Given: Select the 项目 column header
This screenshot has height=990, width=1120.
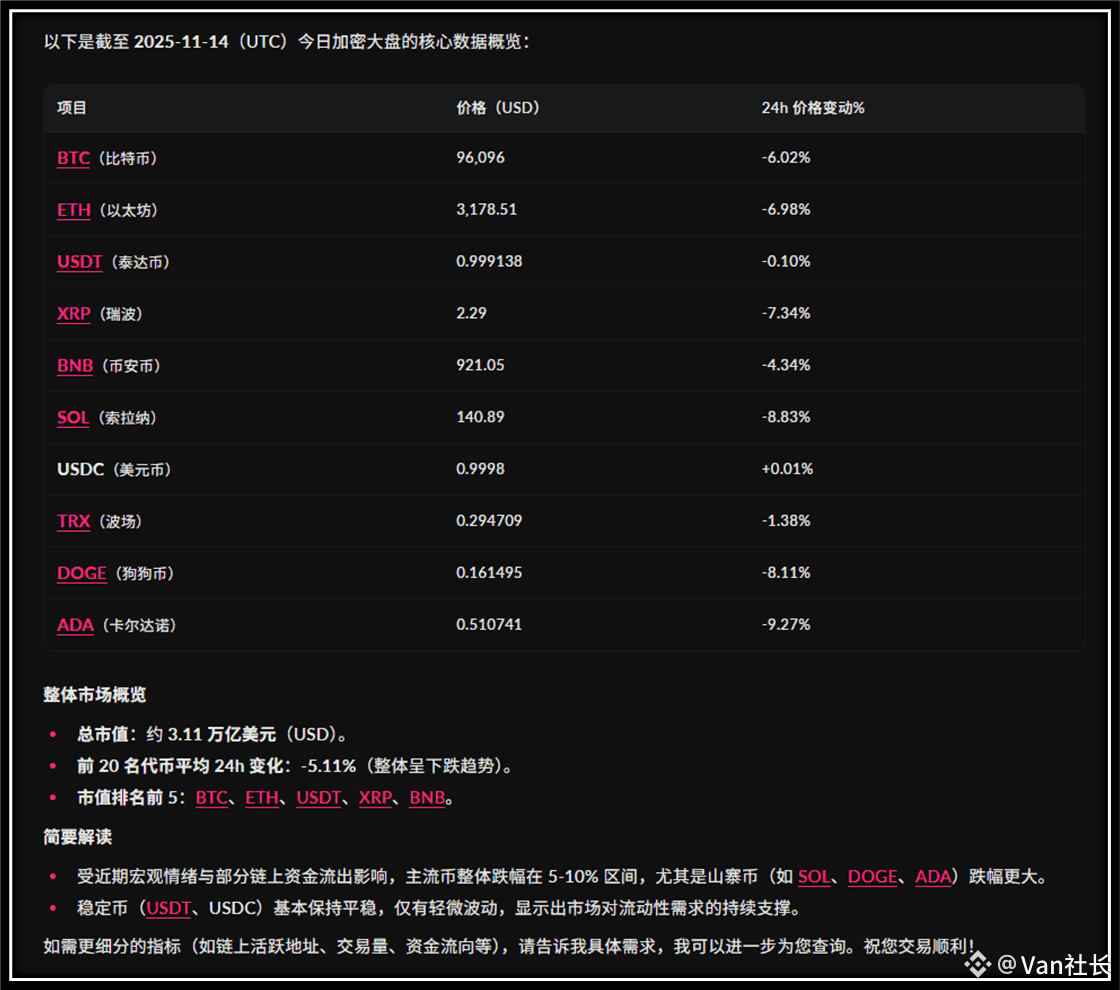Looking at the screenshot, I should [x=71, y=108].
